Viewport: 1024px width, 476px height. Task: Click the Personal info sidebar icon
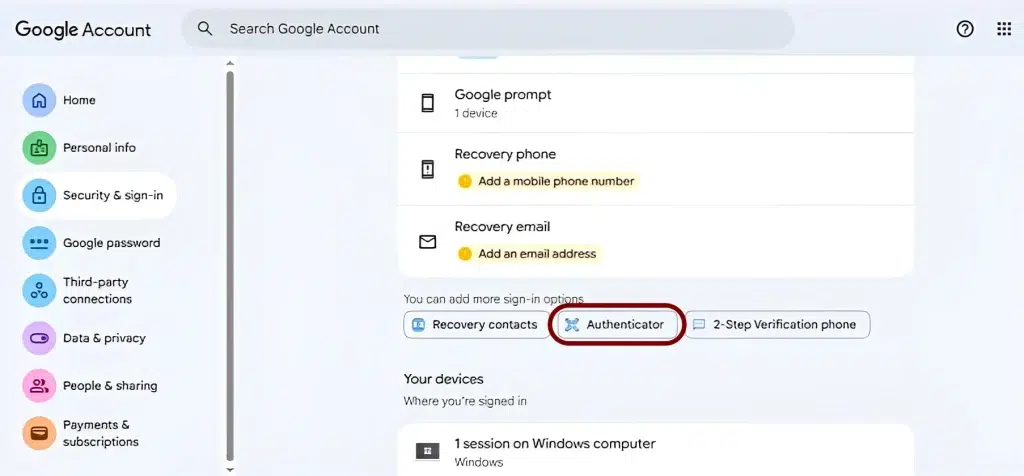[x=39, y=148]
